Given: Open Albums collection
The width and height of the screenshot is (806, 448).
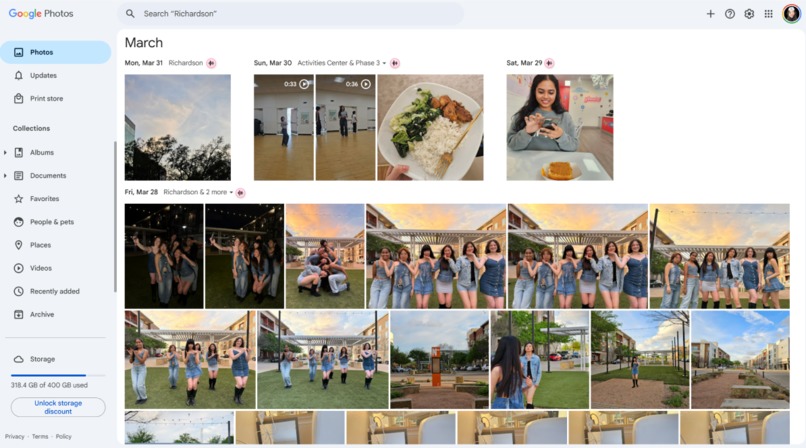Looking at the screenshot, I should (x=42, y=153).
